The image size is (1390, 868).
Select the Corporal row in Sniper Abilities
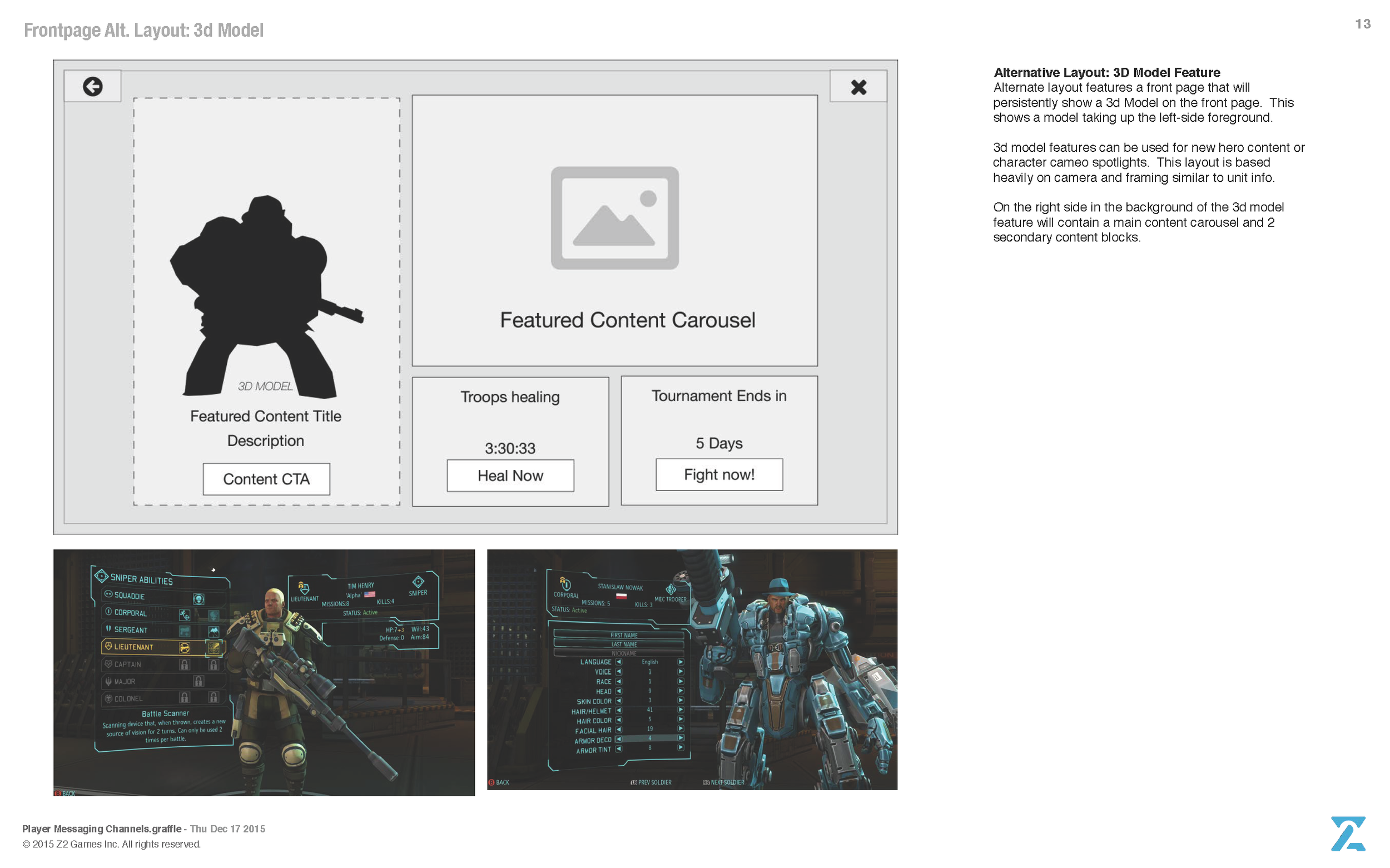pos(163,614)
